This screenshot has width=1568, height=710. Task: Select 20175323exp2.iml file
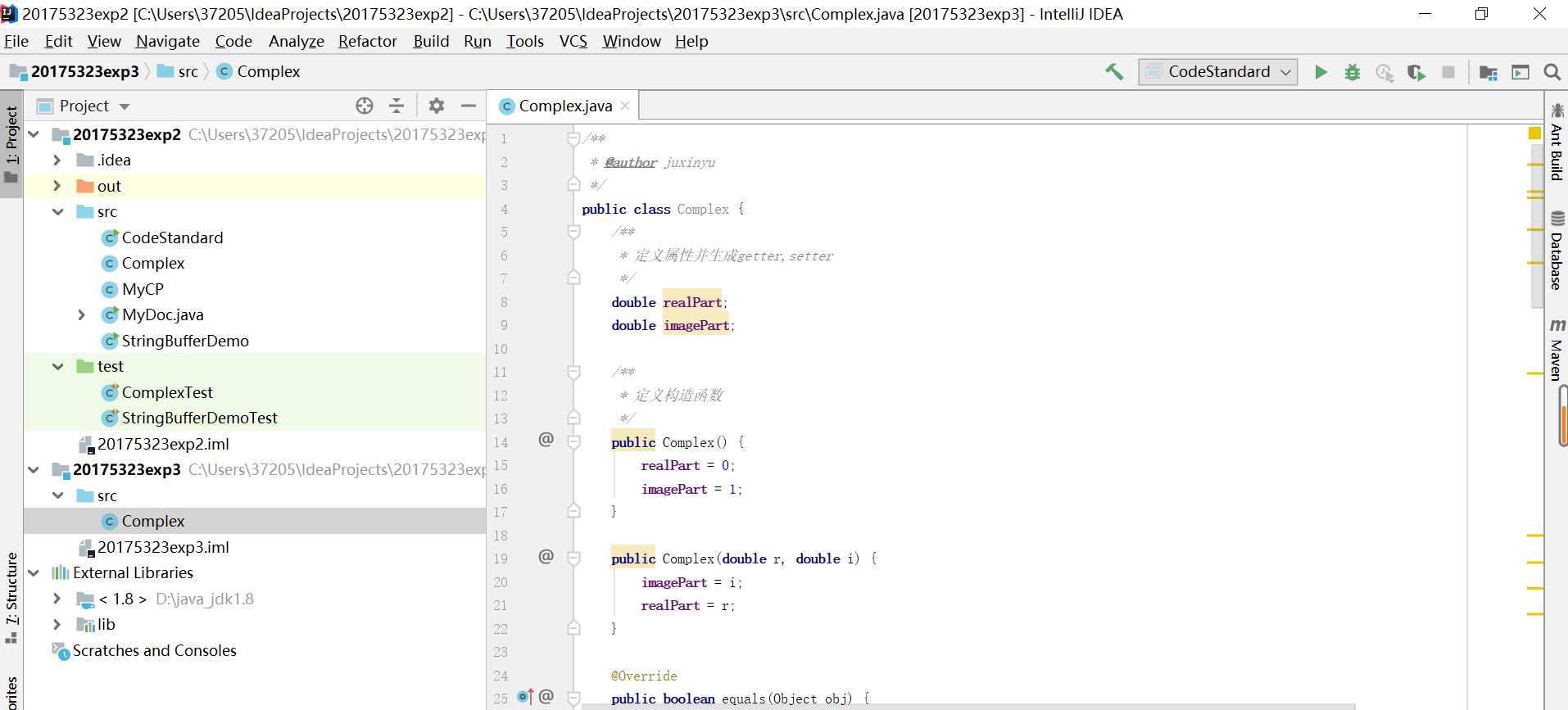coord(154,444)
